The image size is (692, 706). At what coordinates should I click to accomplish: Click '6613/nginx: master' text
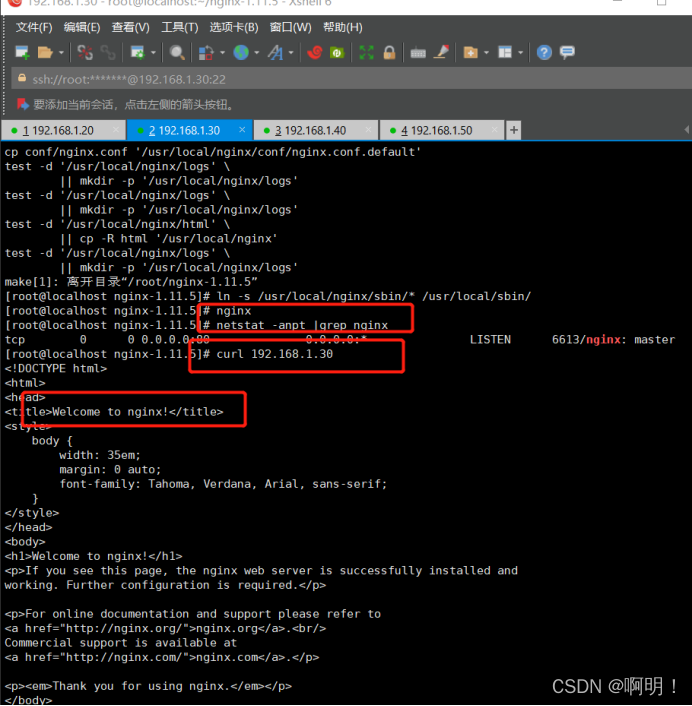(614, 339)
